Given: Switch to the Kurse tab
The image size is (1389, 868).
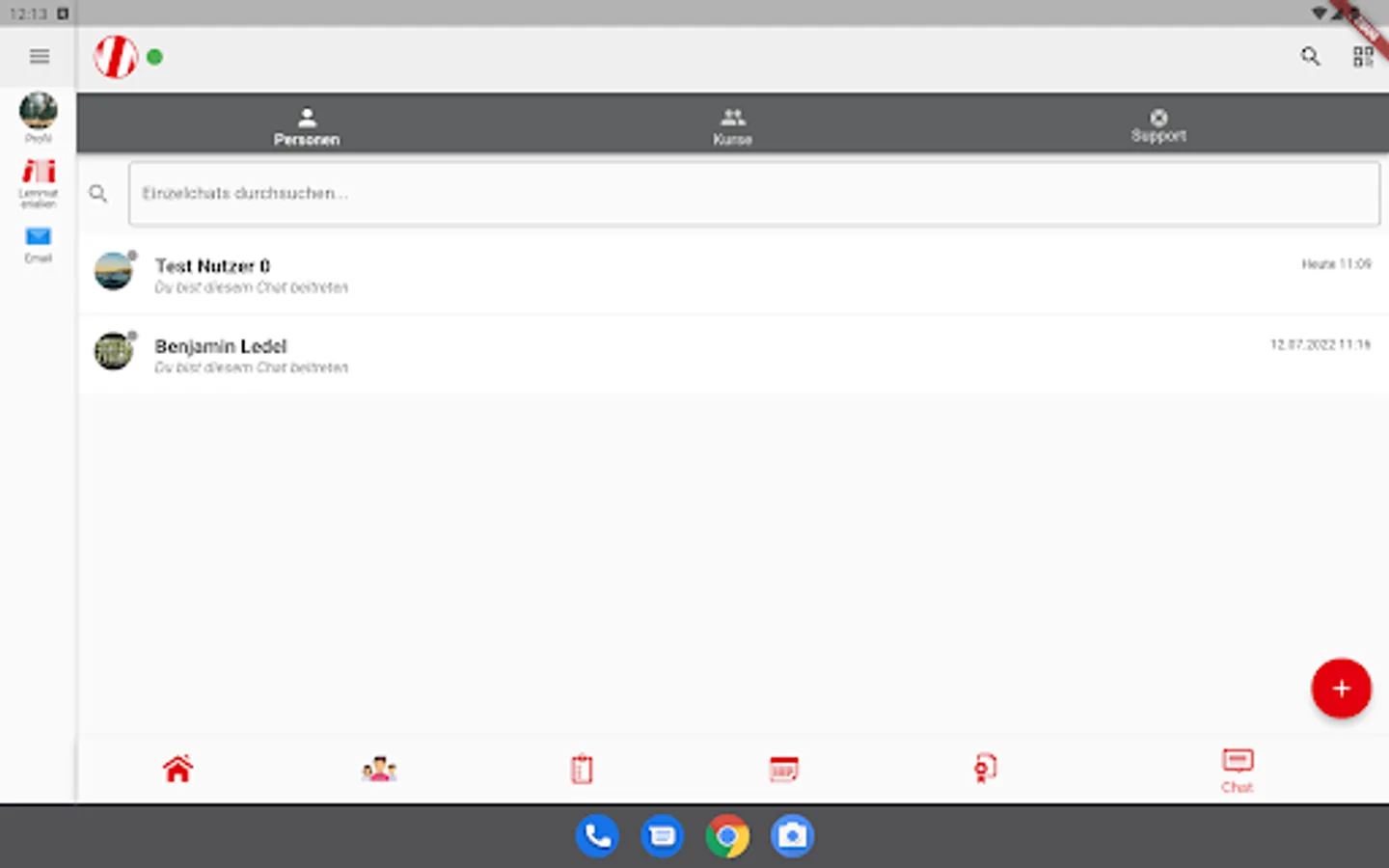Looking at the screenshot, I should (733, 126).
